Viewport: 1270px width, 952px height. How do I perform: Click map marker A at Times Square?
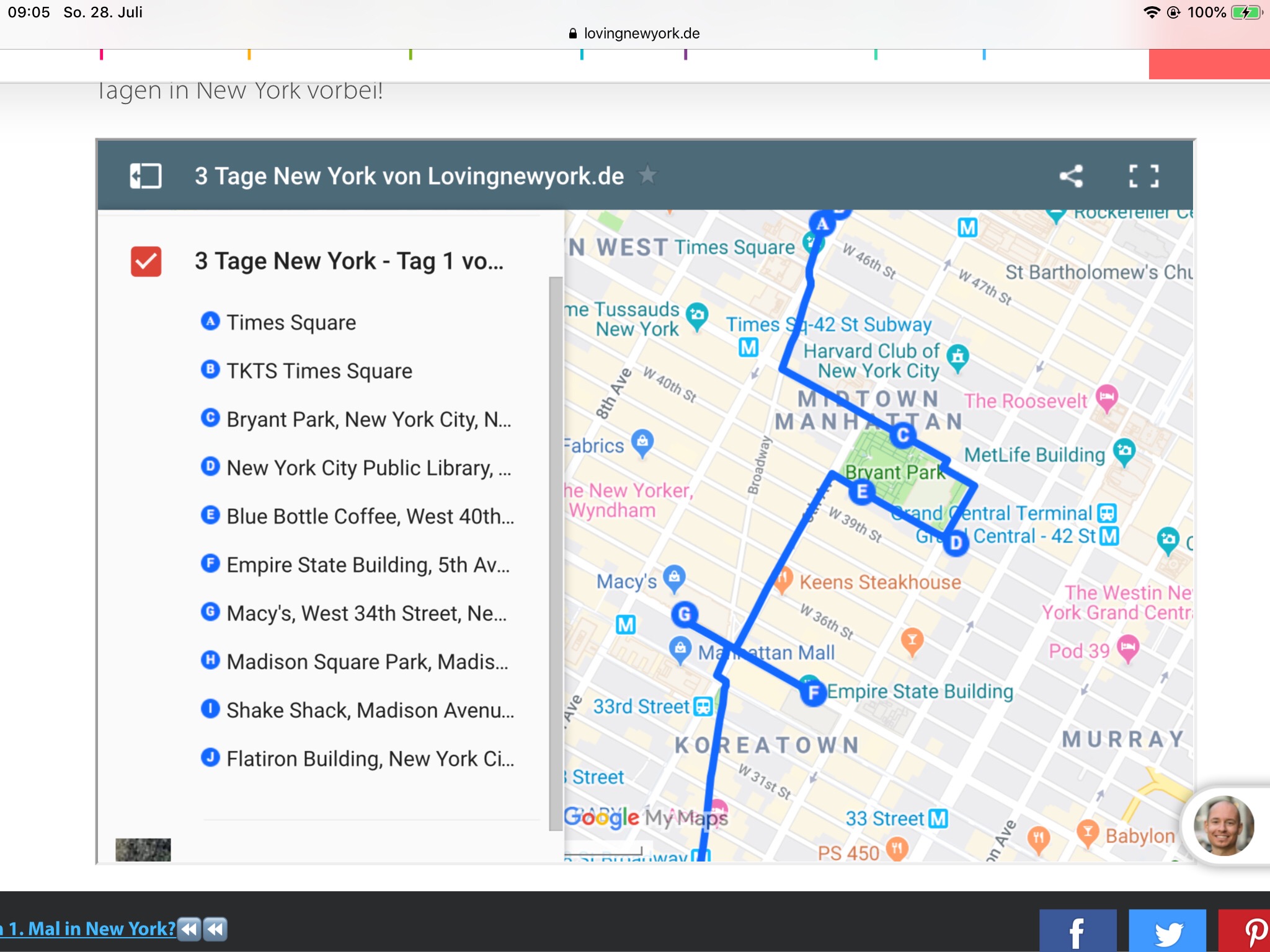pos(822,224)
